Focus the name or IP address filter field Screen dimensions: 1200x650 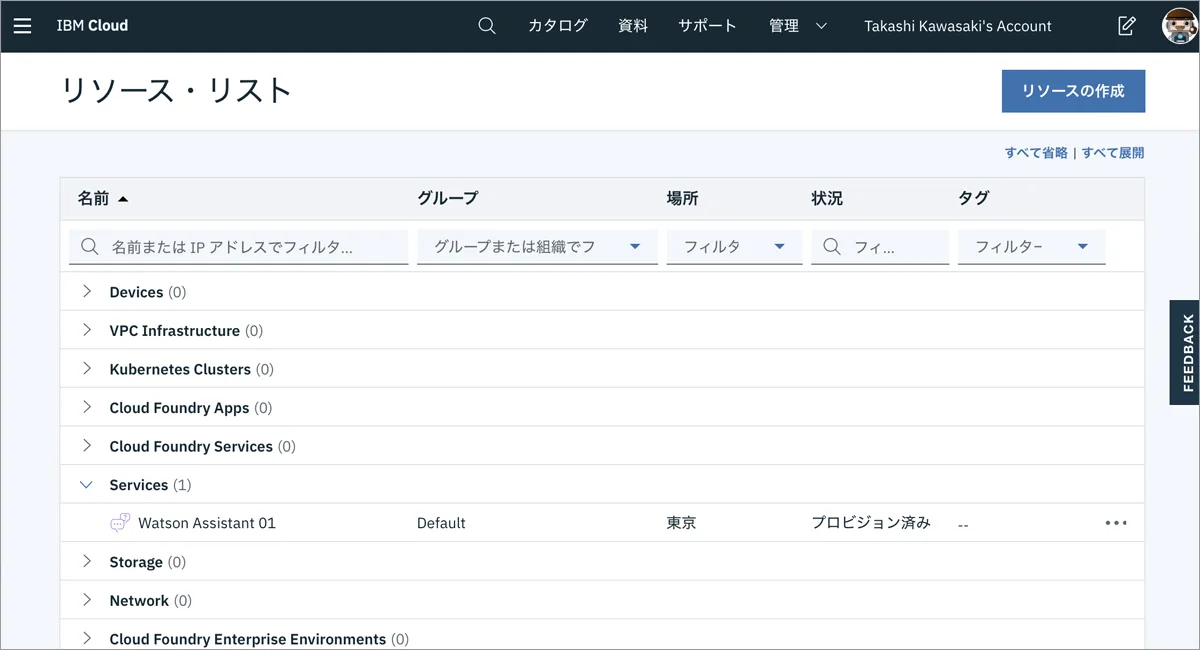click(x=239, y=247)
